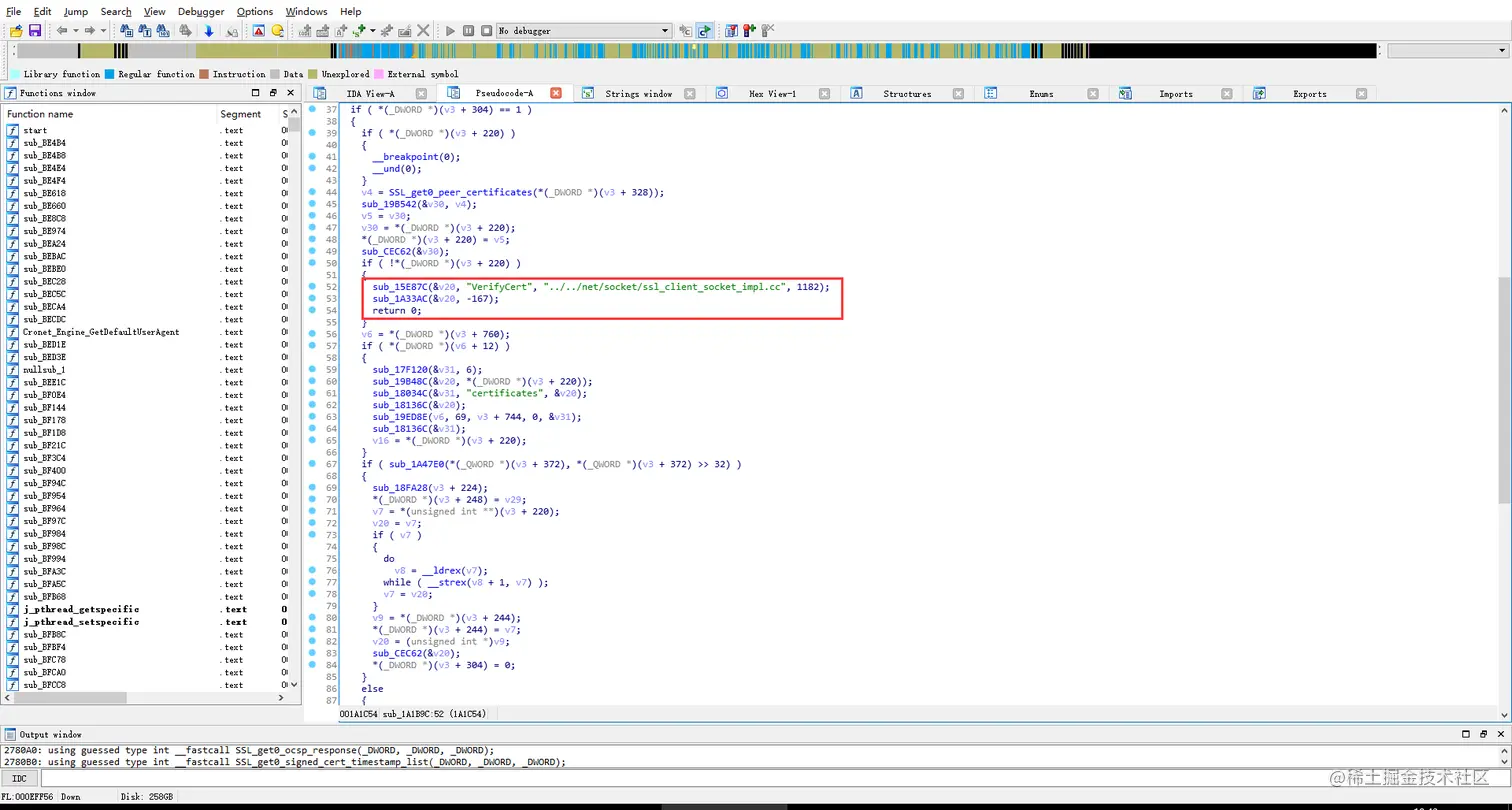
Task: Open the Debugger menu
Action: pos(202,11)
